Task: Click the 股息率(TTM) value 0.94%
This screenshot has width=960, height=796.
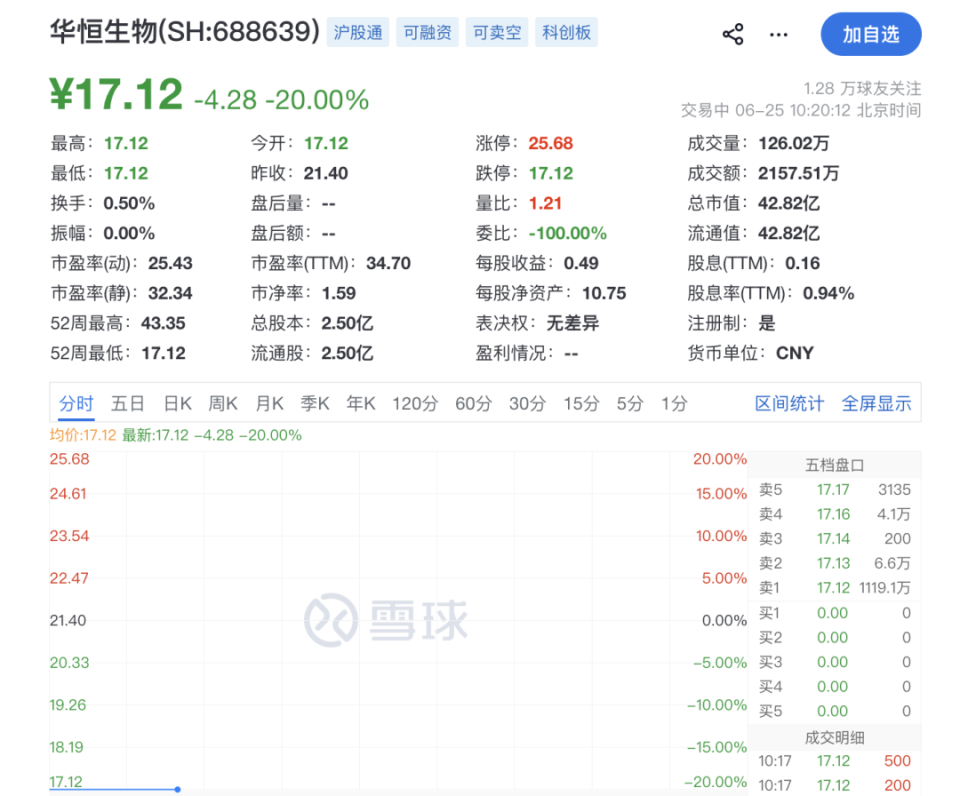Action: pos(828,293)
